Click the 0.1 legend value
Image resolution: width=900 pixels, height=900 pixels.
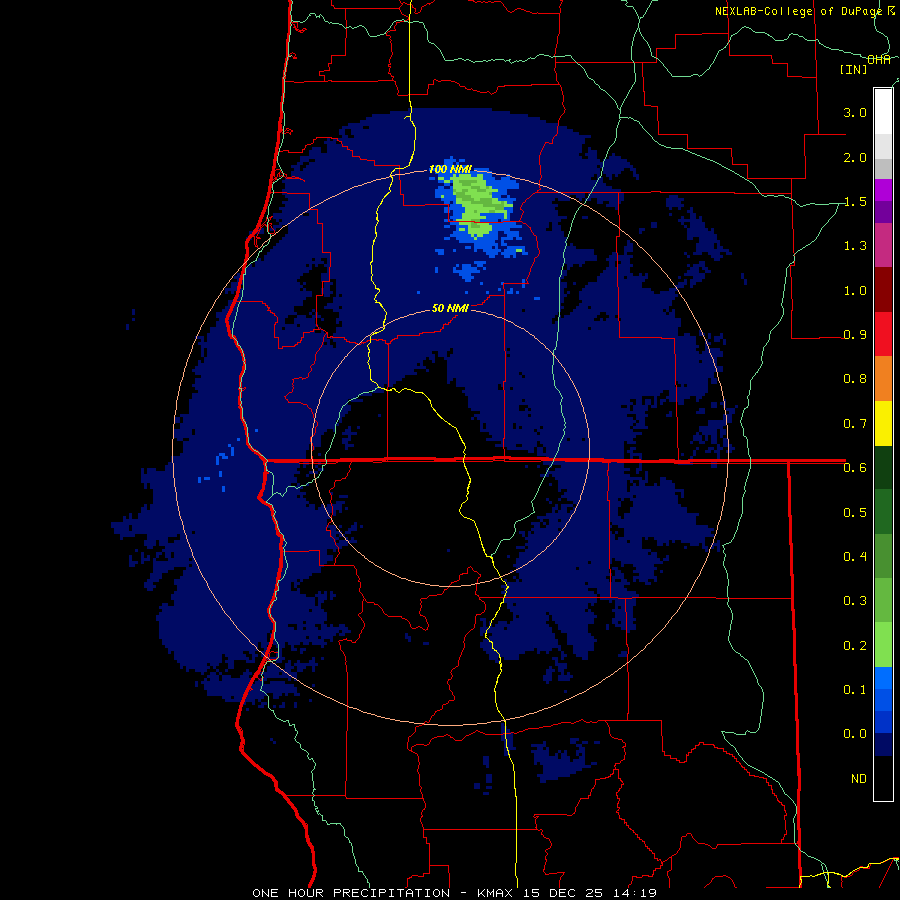855,690
